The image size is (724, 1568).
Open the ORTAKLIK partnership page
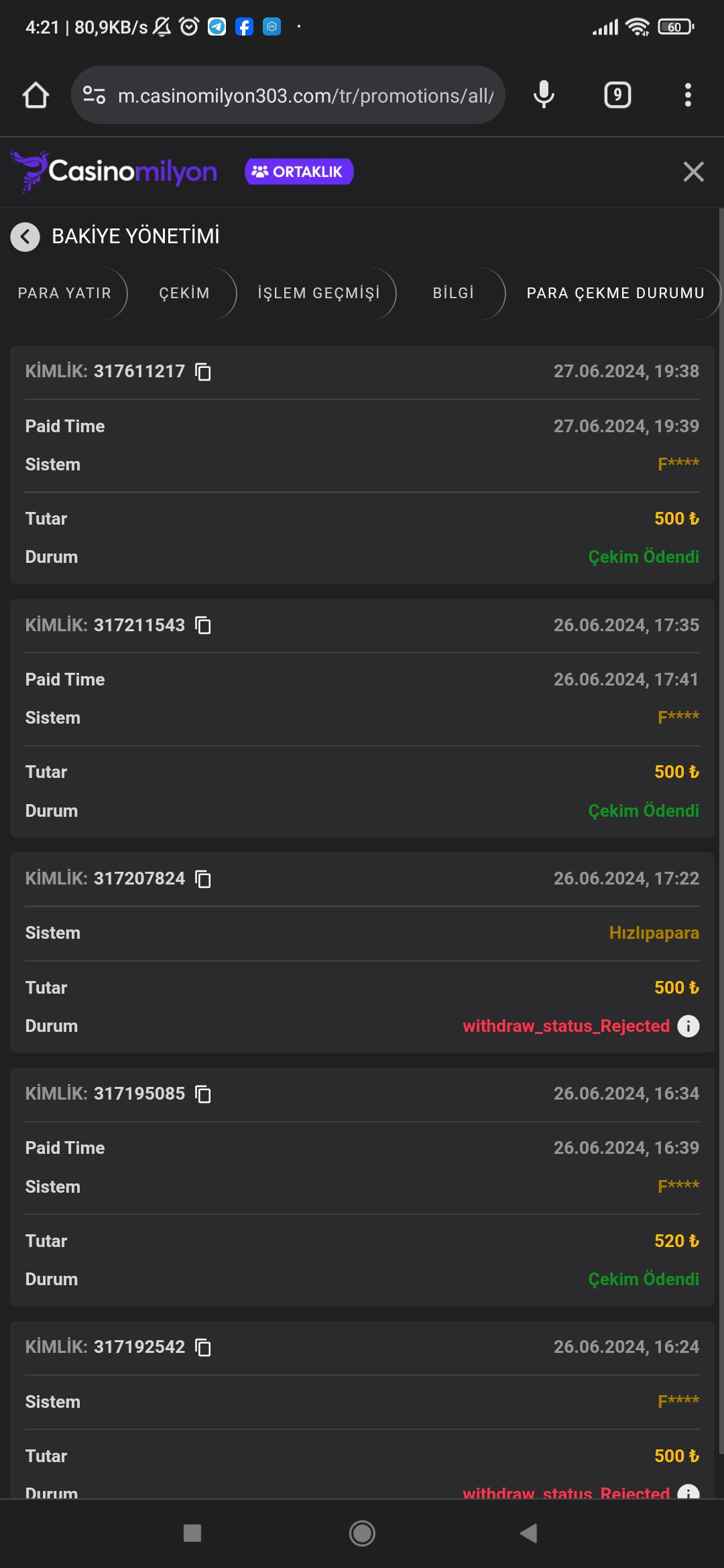[299, 171]
